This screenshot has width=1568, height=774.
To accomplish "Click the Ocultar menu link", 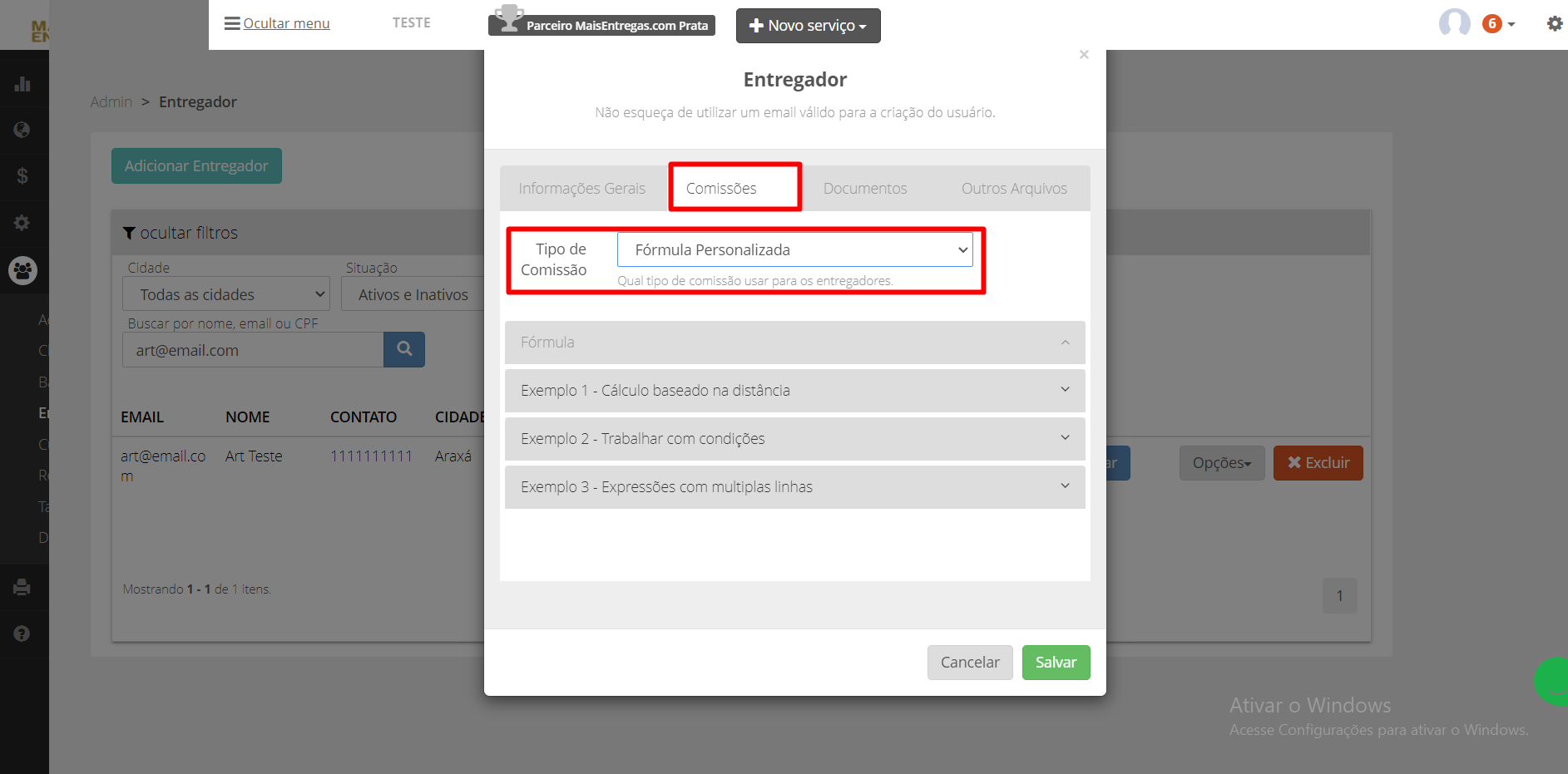I will (x=277, y=23).
